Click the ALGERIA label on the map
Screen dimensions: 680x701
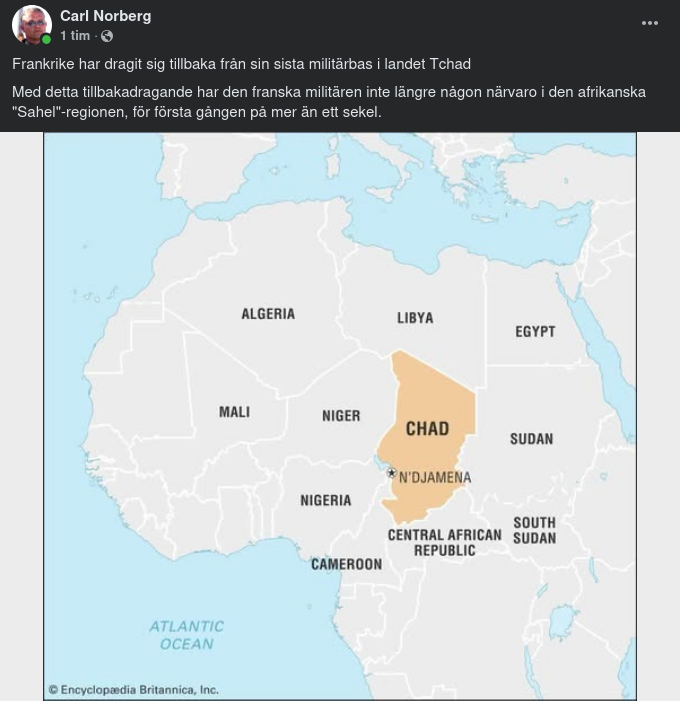click(x=268, y=314)
